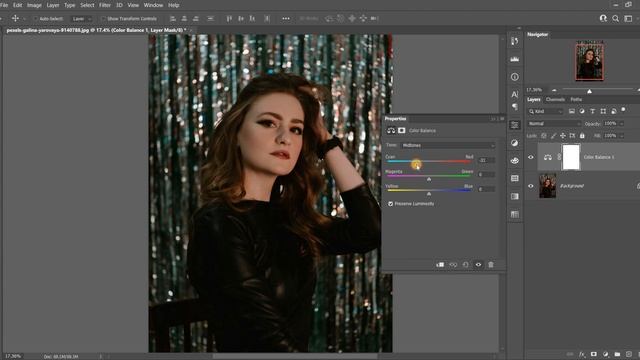The height and width of the screenshot is (360, 640).
Task: Click the layer mask icon in Properties
Action: 402,131
